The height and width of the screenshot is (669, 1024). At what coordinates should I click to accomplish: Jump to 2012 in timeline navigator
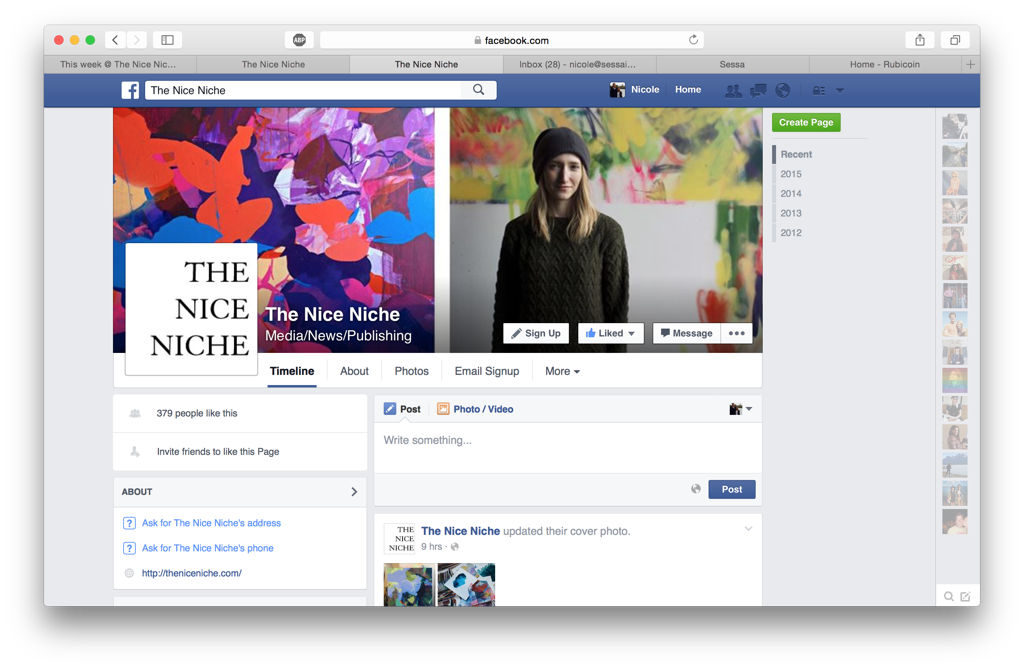(x=790, y=233)
